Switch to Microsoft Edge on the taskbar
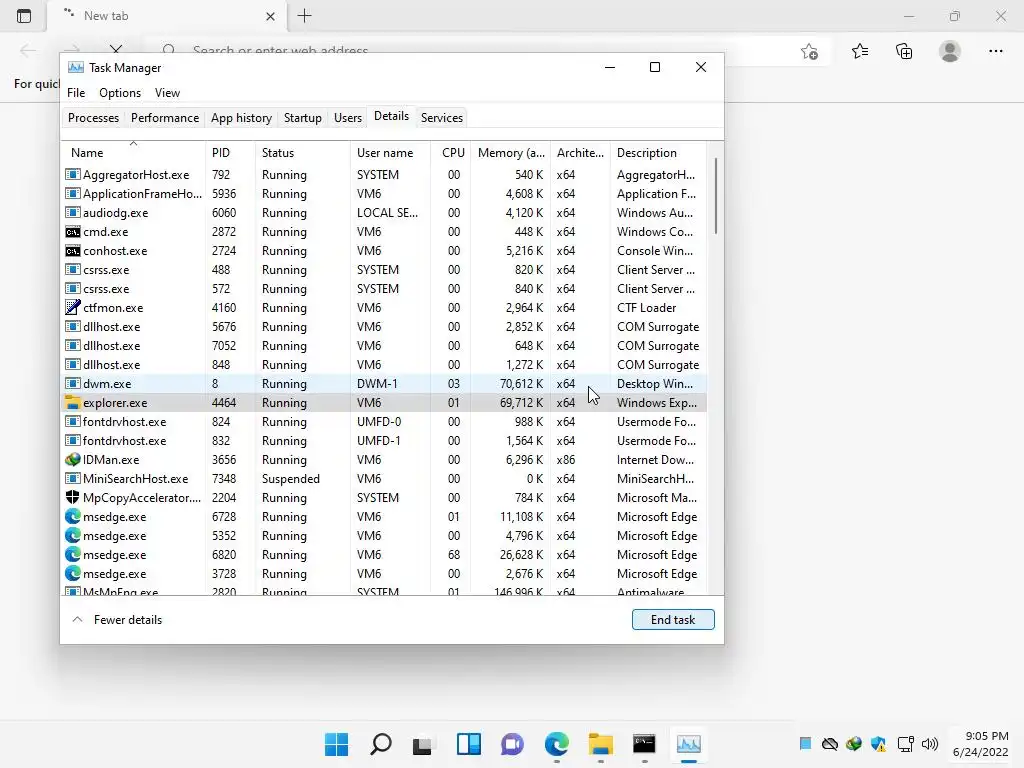The image size is (1024, 768). click(556, 744)
